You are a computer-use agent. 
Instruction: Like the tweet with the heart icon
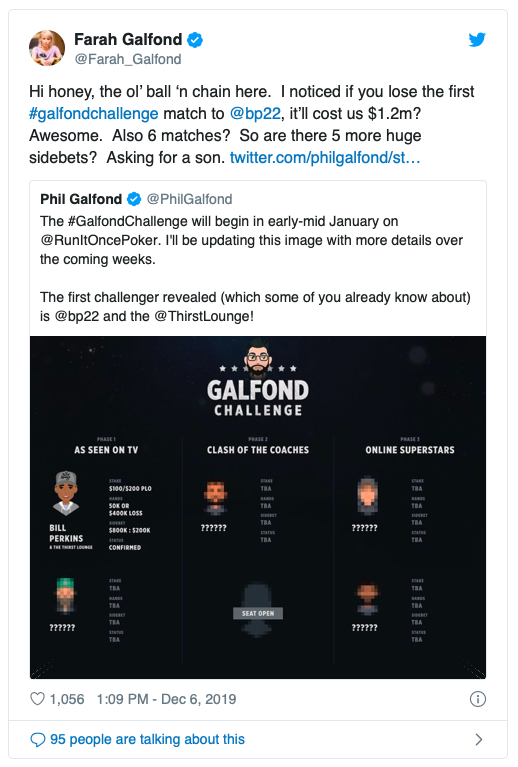click(x=38, y=699)
